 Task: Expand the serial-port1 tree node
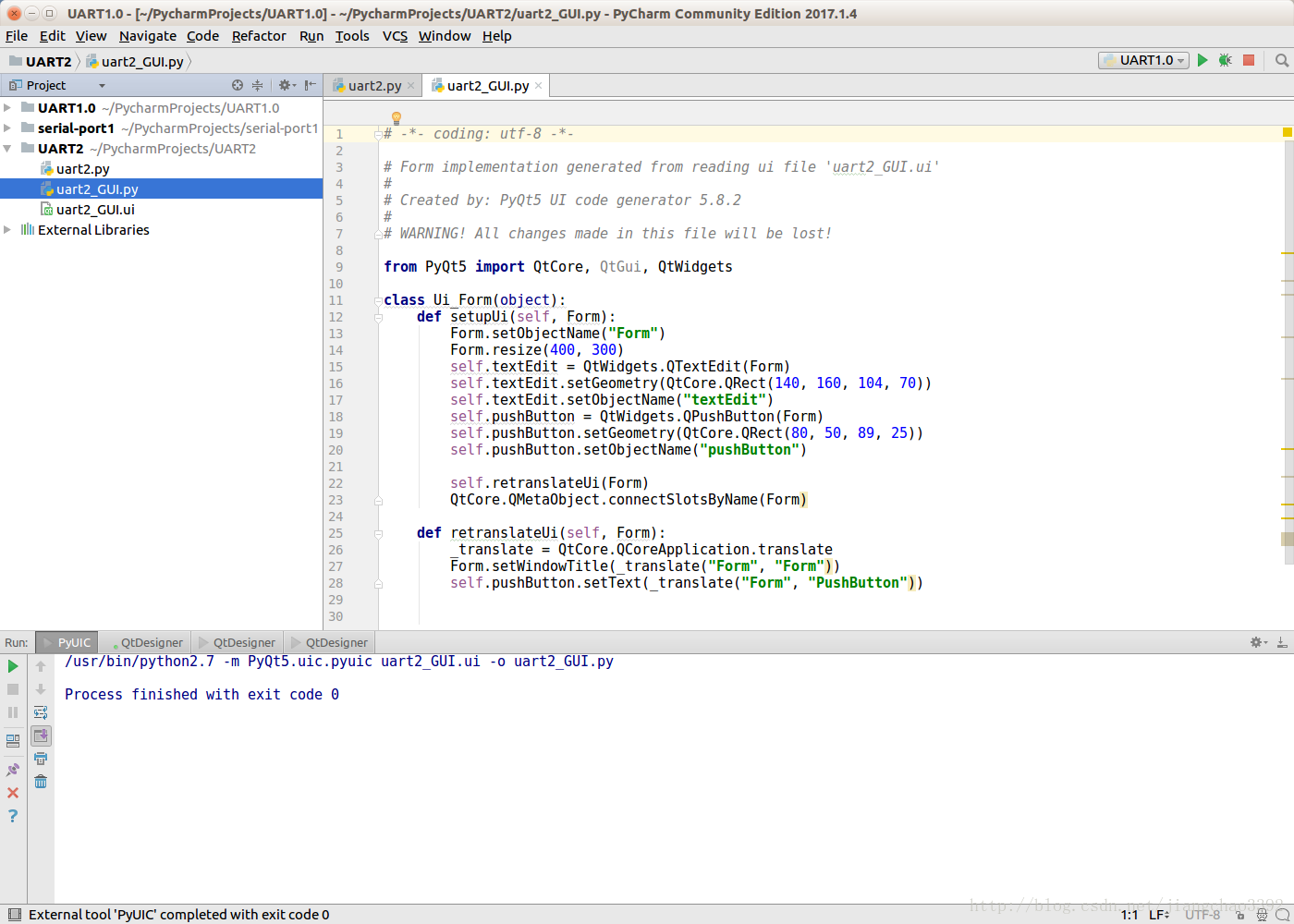(7, 128)
